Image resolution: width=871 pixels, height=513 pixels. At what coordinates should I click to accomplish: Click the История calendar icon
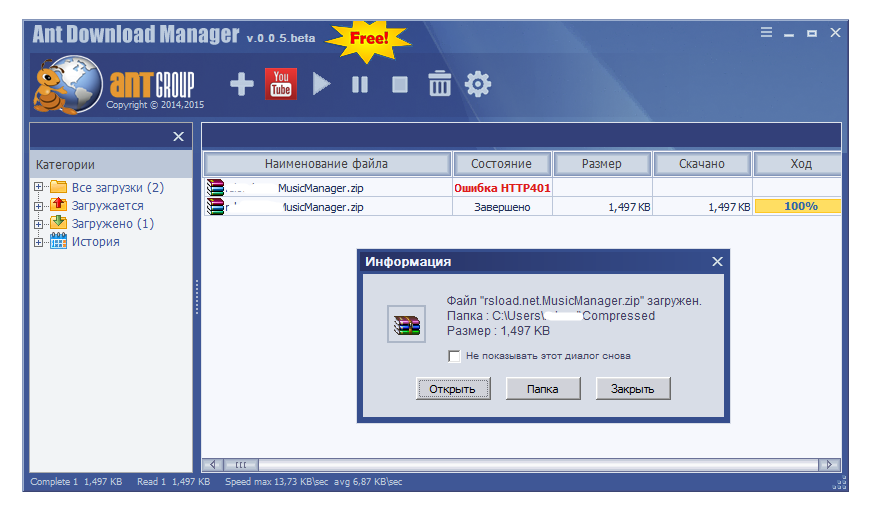coord(58,241)
